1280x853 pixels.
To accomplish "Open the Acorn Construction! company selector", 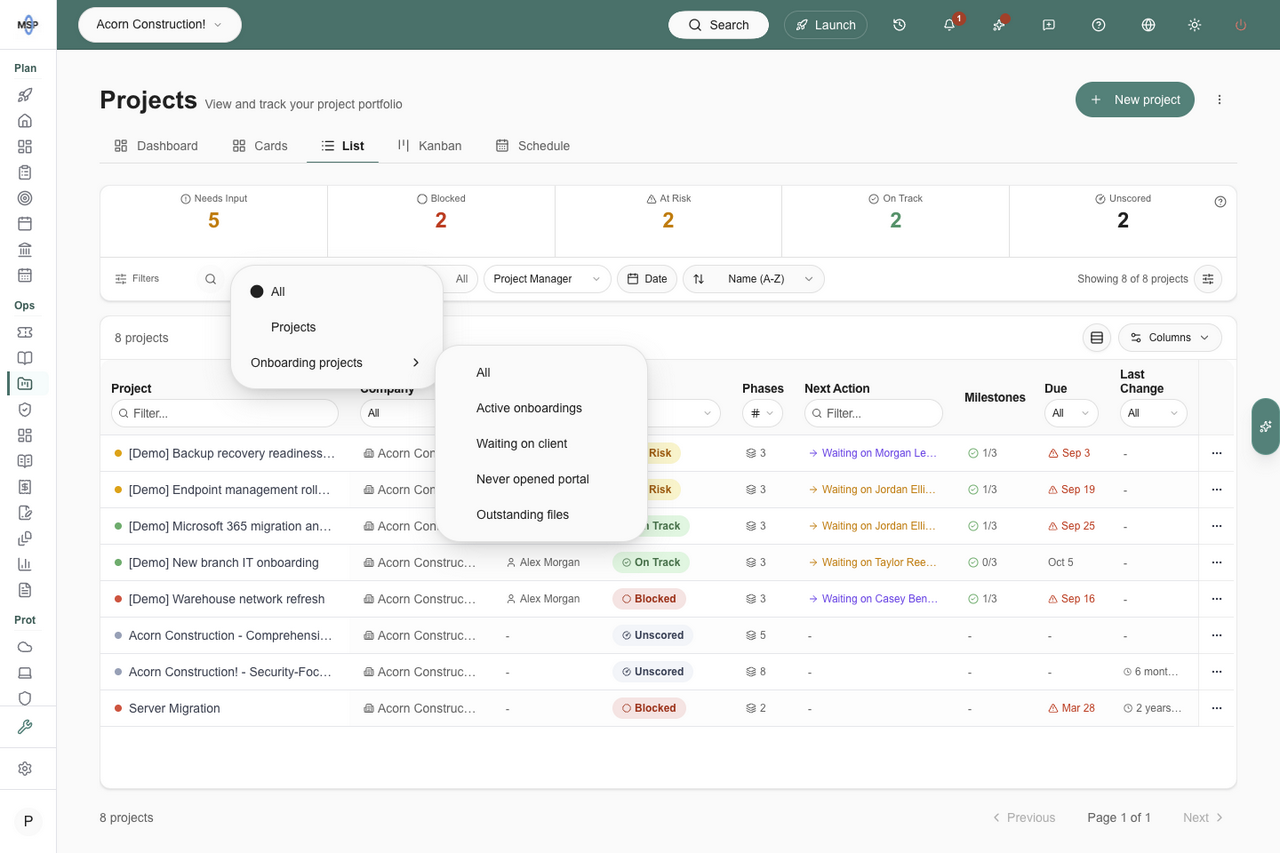I will coord(160,25).
